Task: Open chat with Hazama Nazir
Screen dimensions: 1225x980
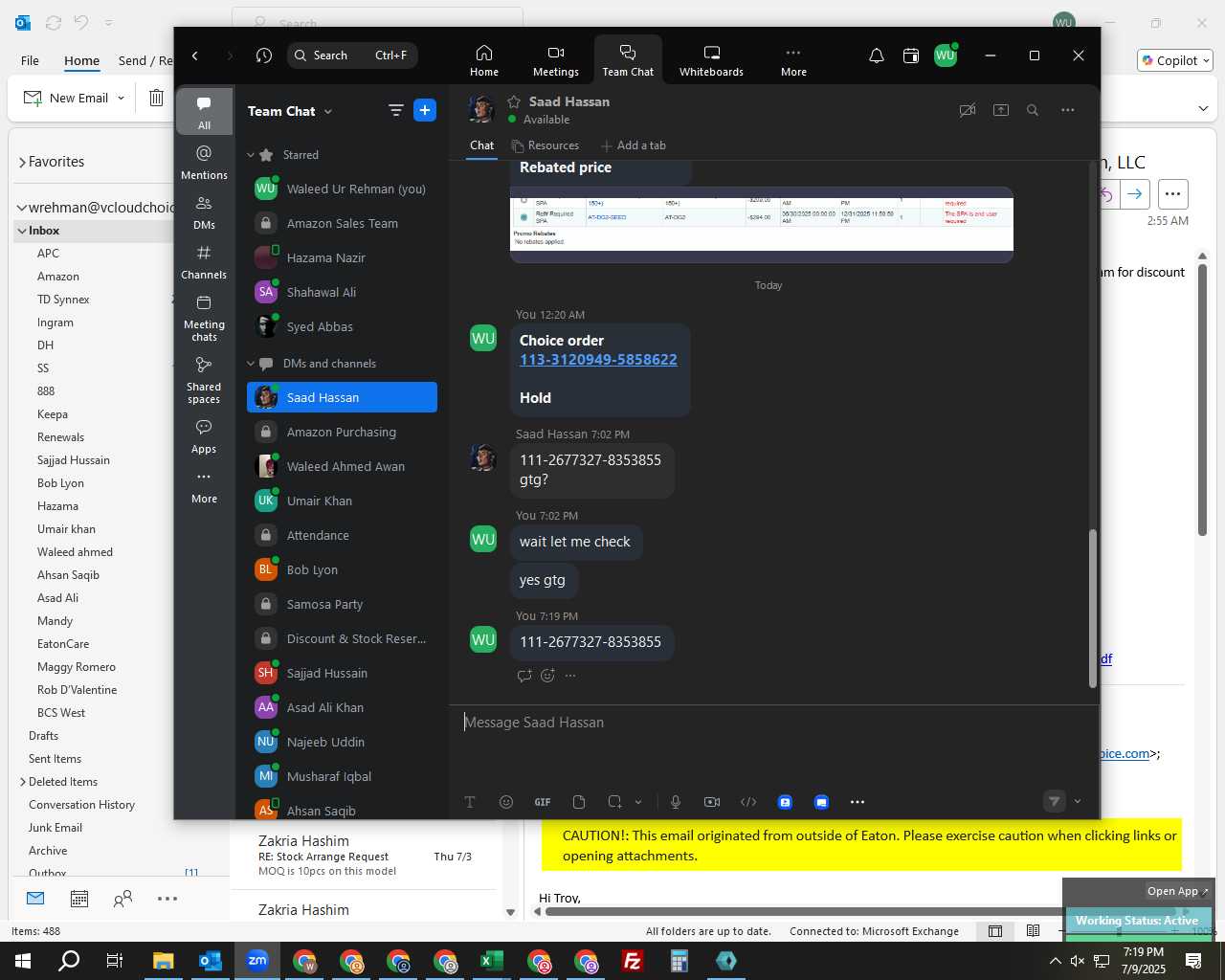Action: click(x=342, y=257)
